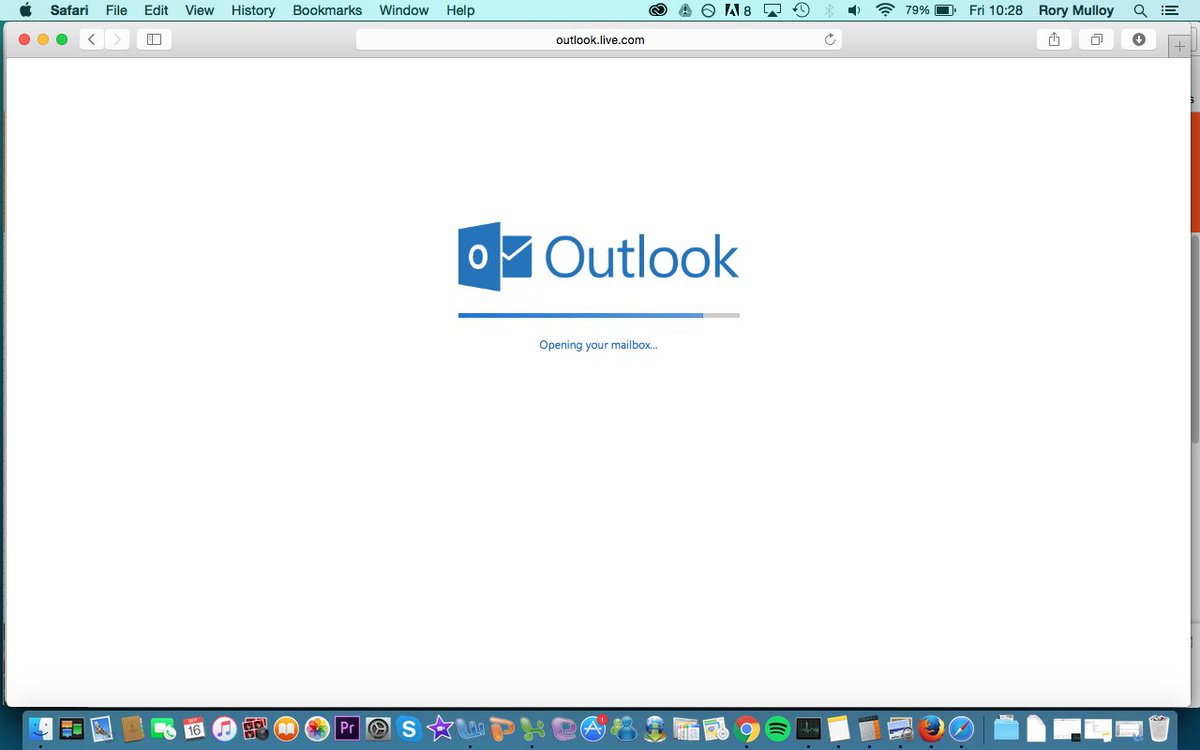1200x750 pixels.
Task: Open the Safari Share button
Action: pyautogui.click(x=1054, y=39)
